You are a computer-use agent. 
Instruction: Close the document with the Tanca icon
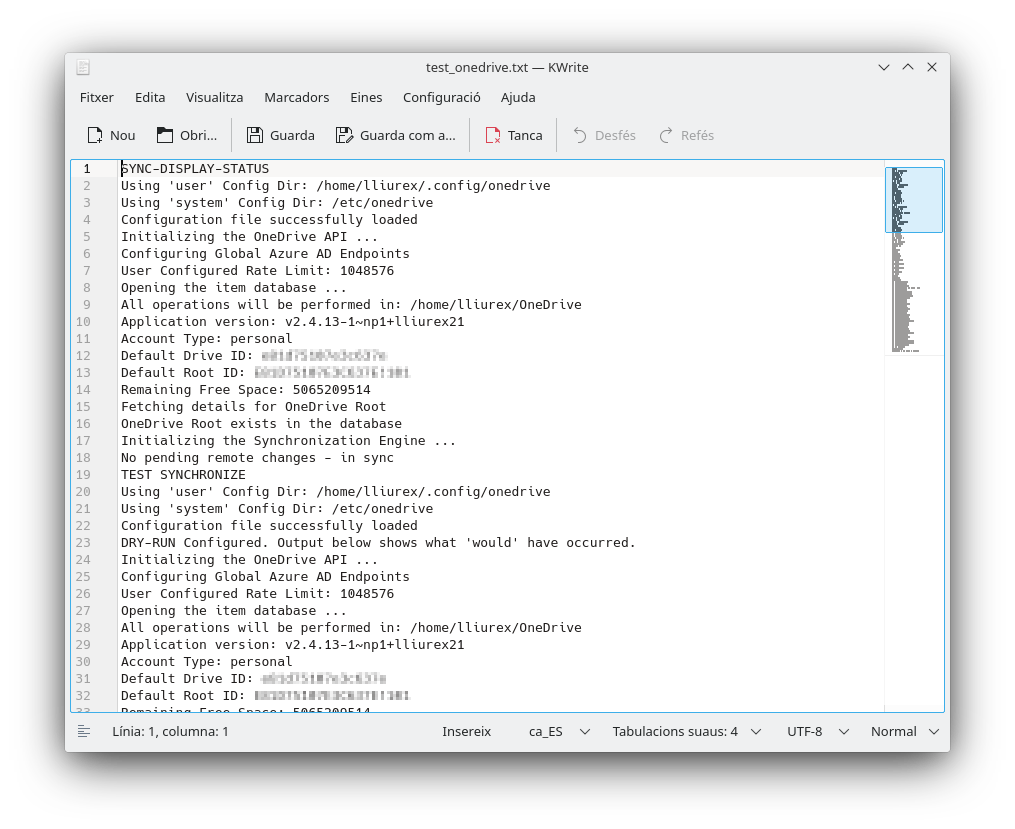(493, 135)
